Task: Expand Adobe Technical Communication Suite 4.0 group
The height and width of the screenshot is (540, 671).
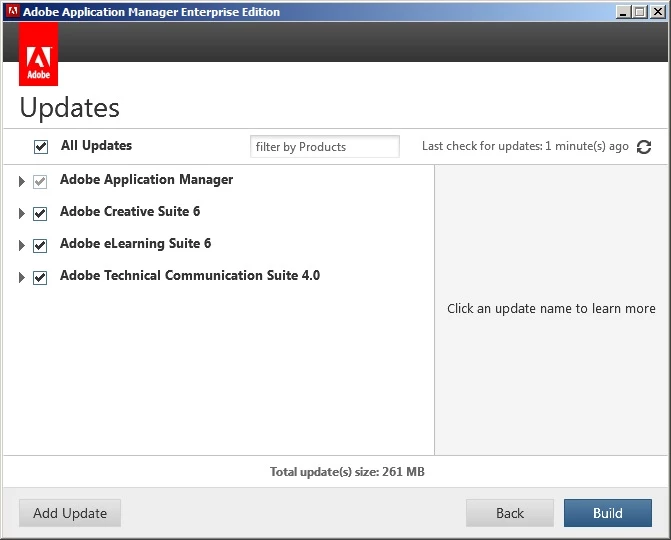Action: (21, 277)
